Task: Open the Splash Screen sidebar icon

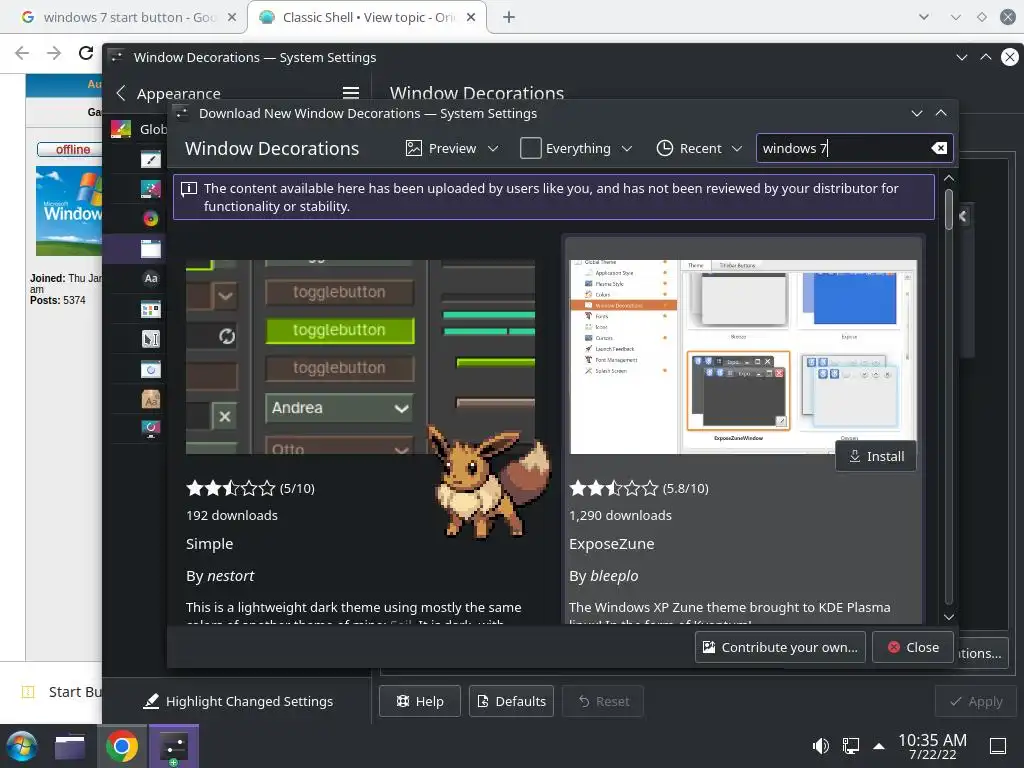Action: coord(150,428)
